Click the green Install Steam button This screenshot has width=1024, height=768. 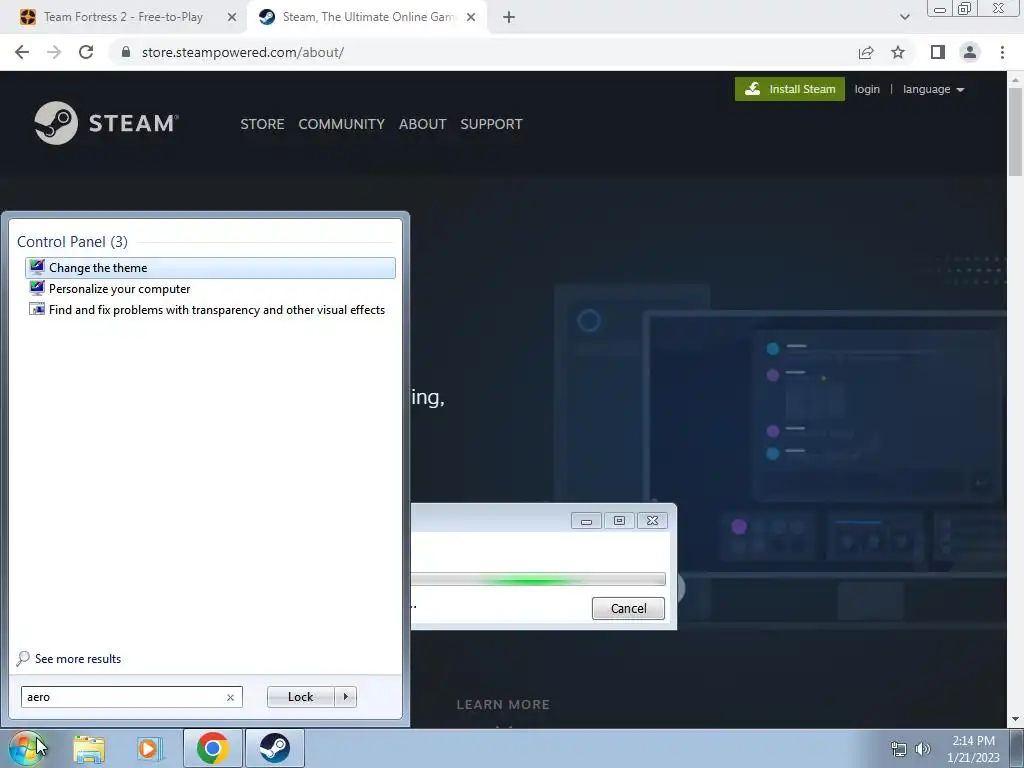[x=790, y=89]
